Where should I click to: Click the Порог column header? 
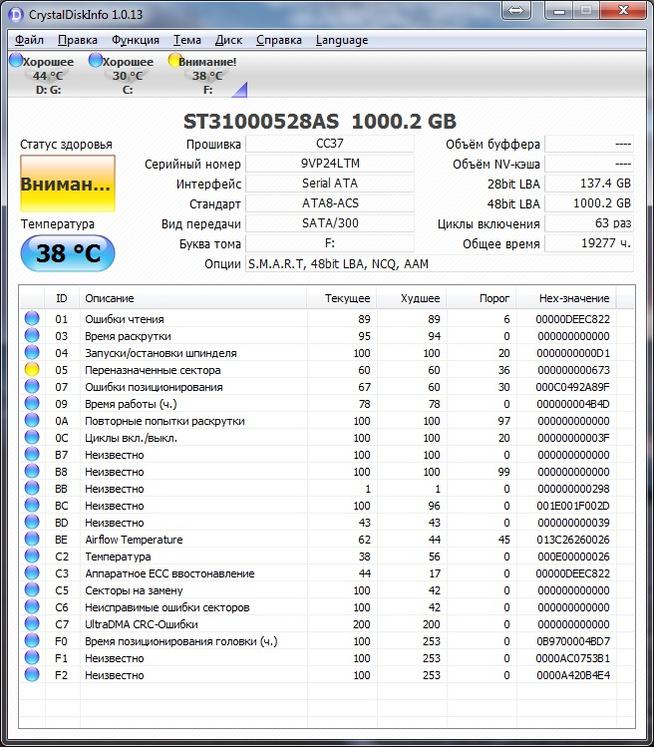(x=482, y=298)
